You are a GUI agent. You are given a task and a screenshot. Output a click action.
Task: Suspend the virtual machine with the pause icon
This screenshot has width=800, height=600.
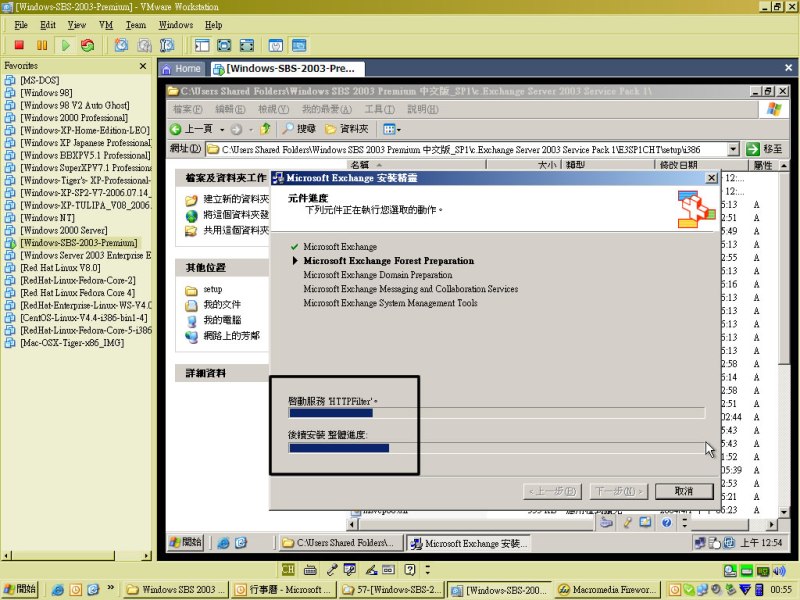pyautogui.click(x=42, y=45)
